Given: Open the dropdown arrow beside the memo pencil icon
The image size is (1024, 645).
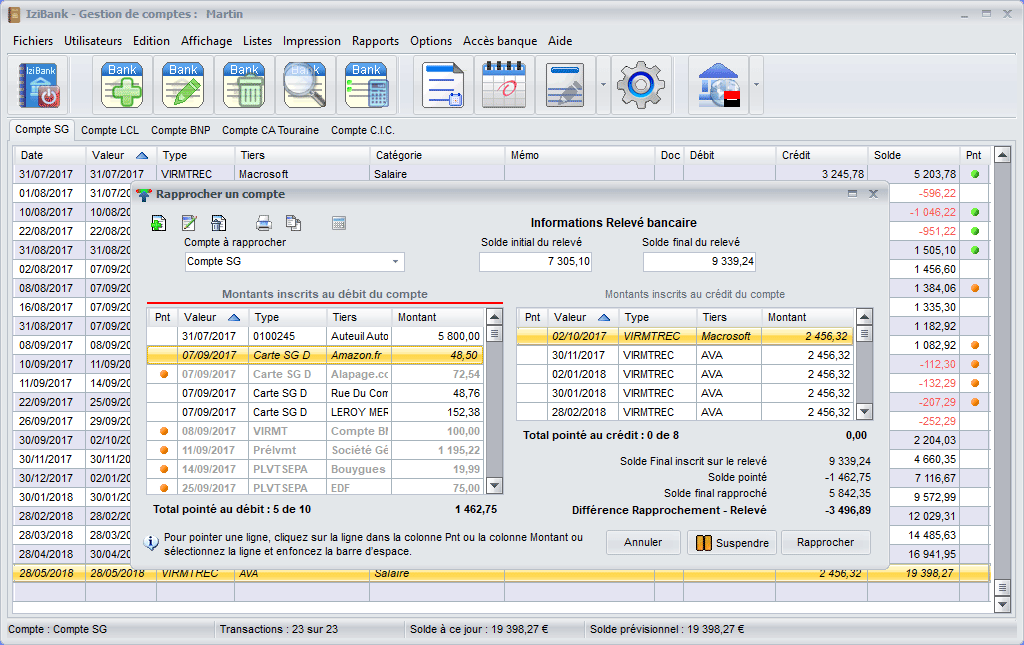Looking at the screenshot, I should pos(603,85).
